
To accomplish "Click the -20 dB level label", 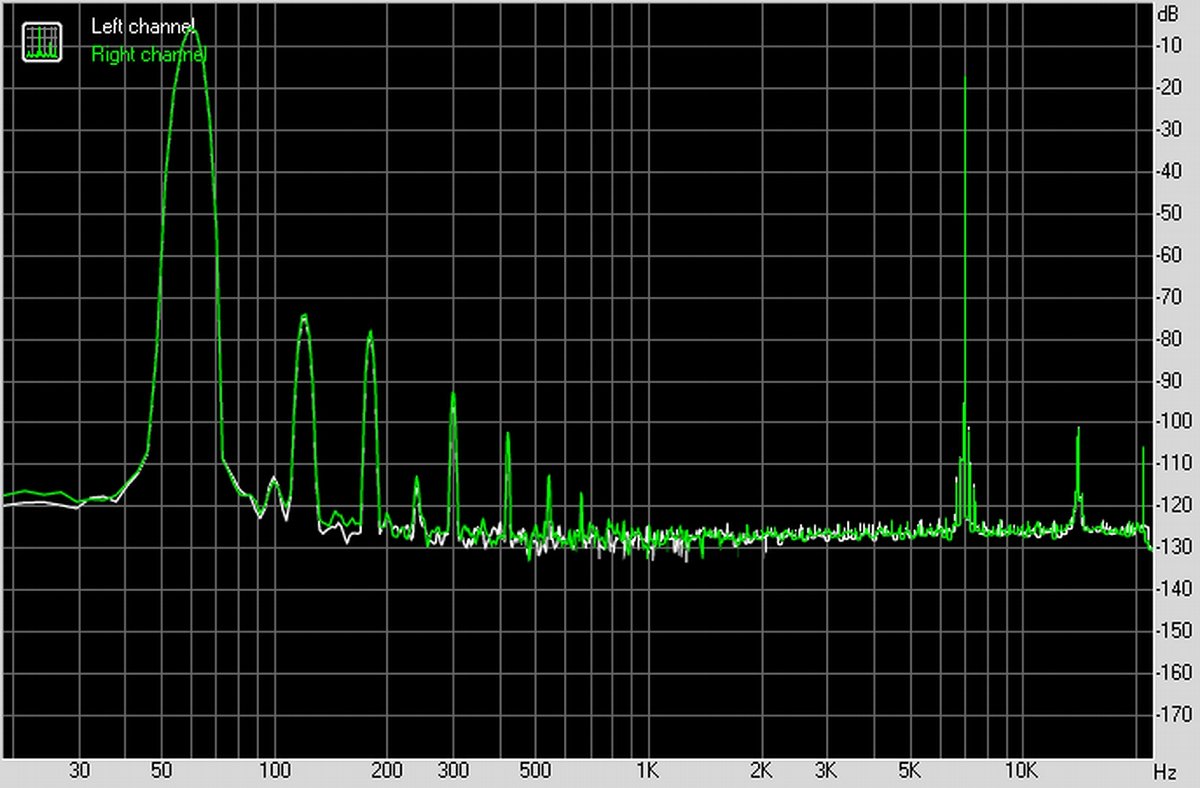I will coord(1169,87).
